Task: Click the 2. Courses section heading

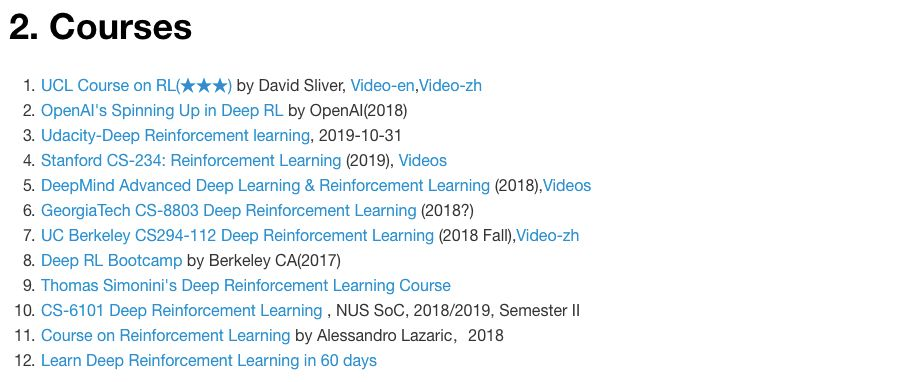Action: coord(100,26)
